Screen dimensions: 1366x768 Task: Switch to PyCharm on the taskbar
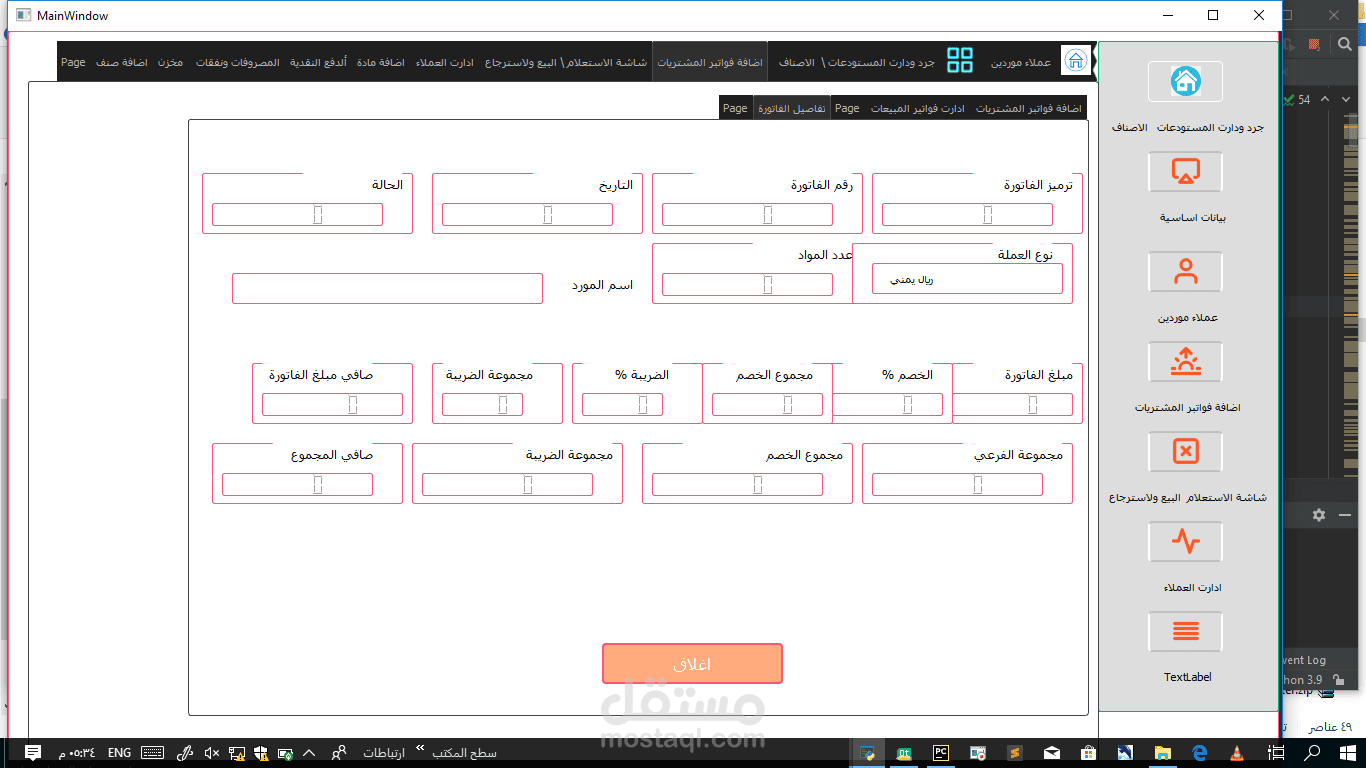pos(941,753)
